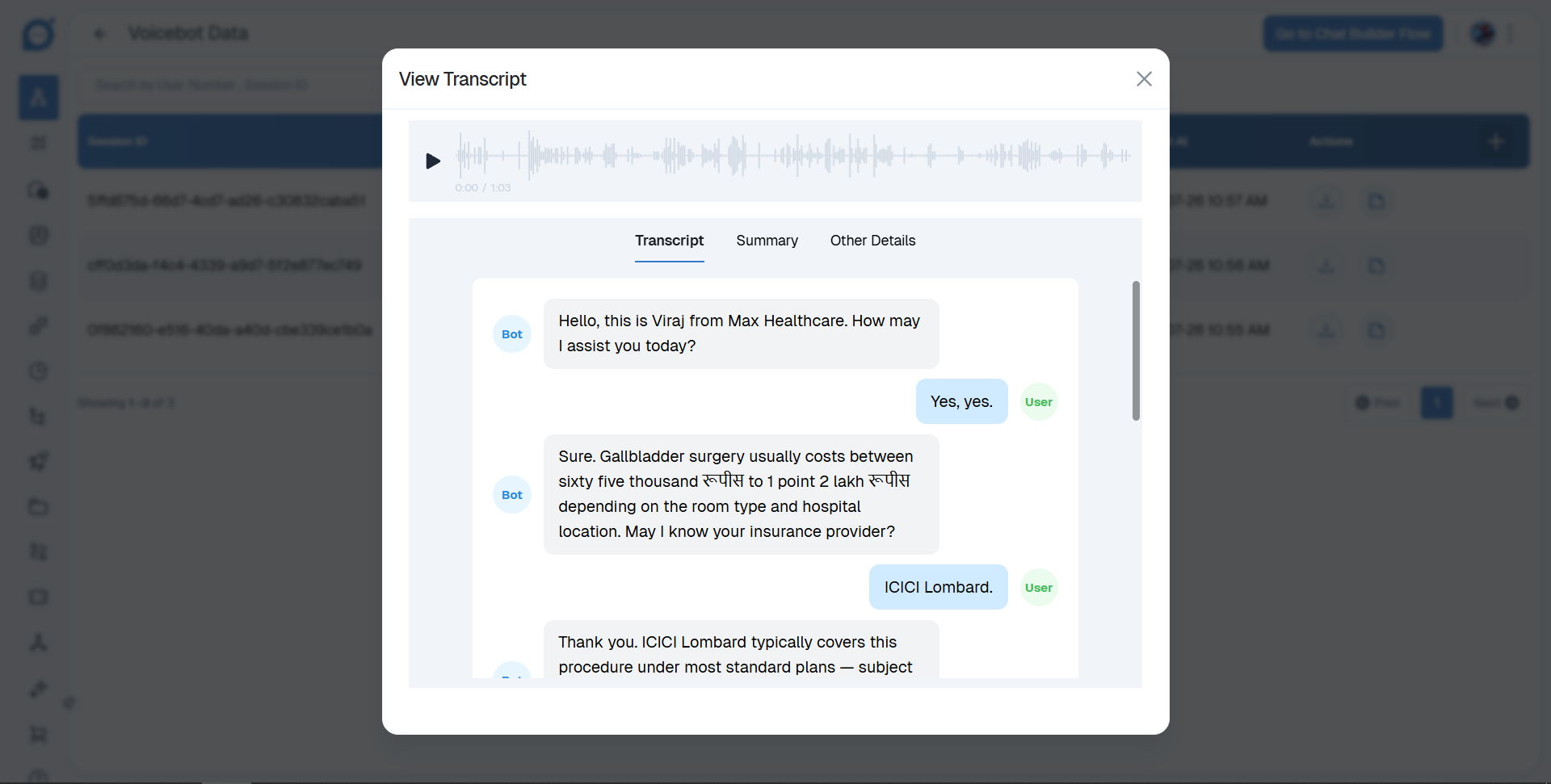Play the call recording audio

coord(433,161)
